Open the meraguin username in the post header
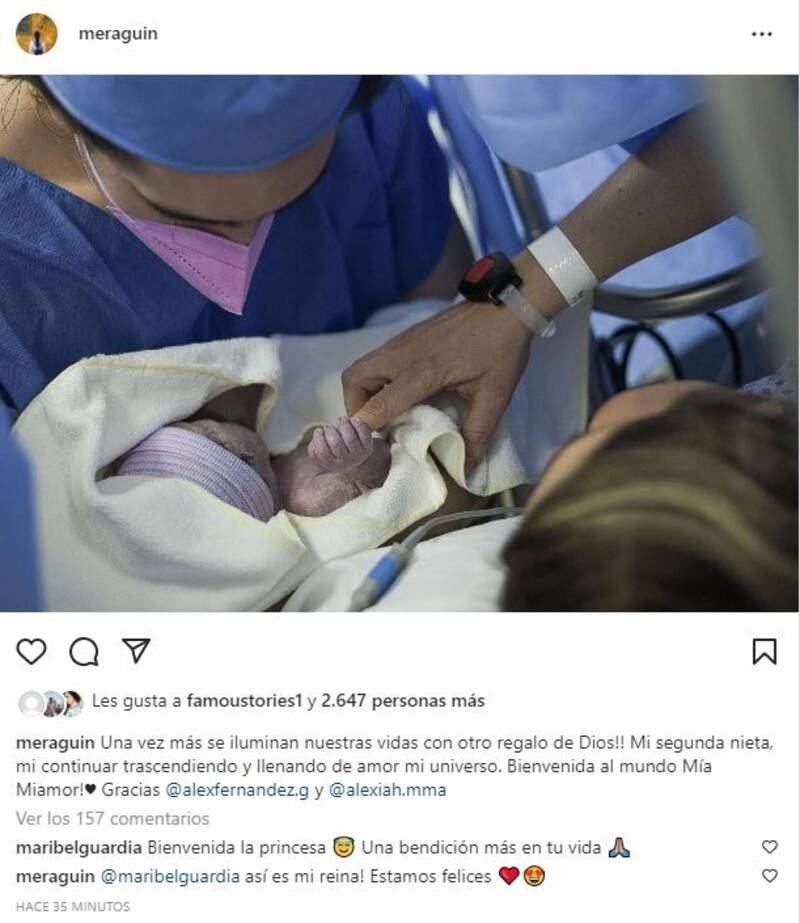This screenshot has height=923, width=800. click(118, 34)
